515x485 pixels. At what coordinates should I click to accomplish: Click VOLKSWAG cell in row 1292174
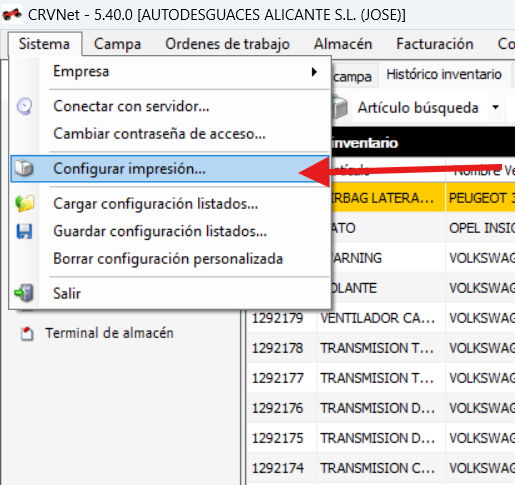(x=481, y=468)
